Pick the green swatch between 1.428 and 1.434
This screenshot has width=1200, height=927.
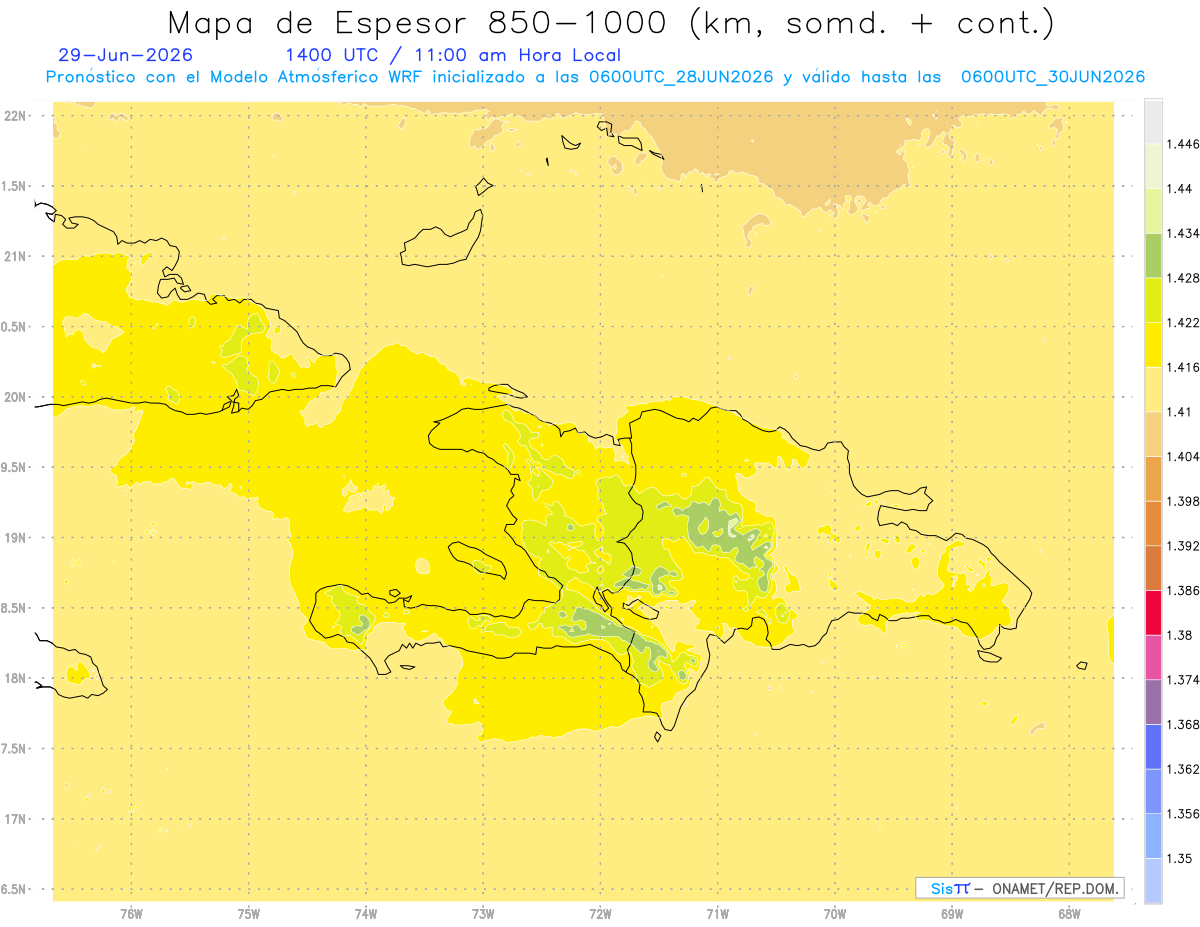tap(1153, 255)
